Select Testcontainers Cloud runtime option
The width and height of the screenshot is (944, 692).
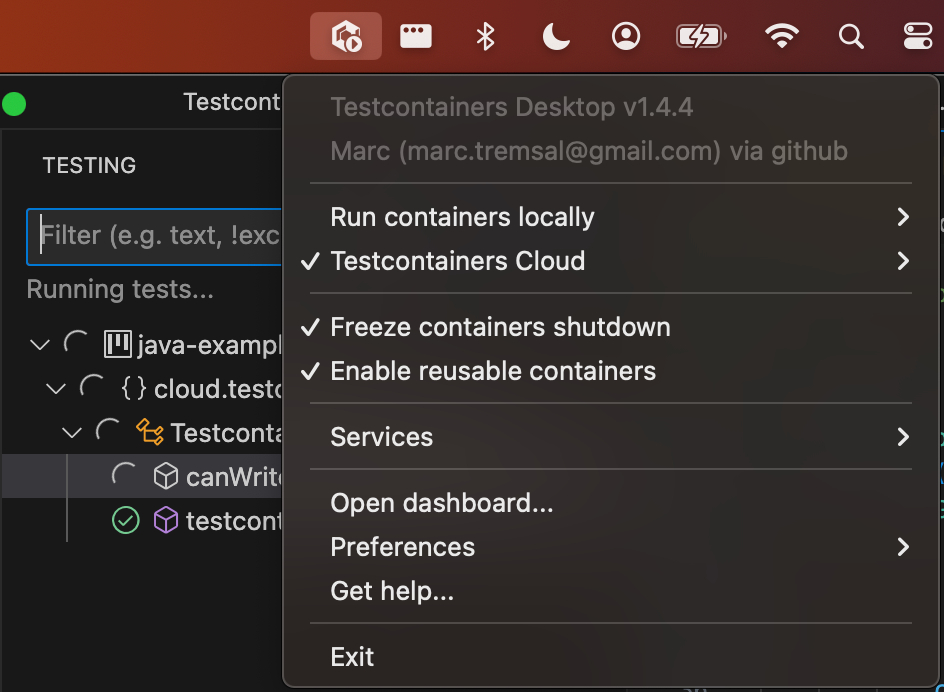(x=610, y=261)
